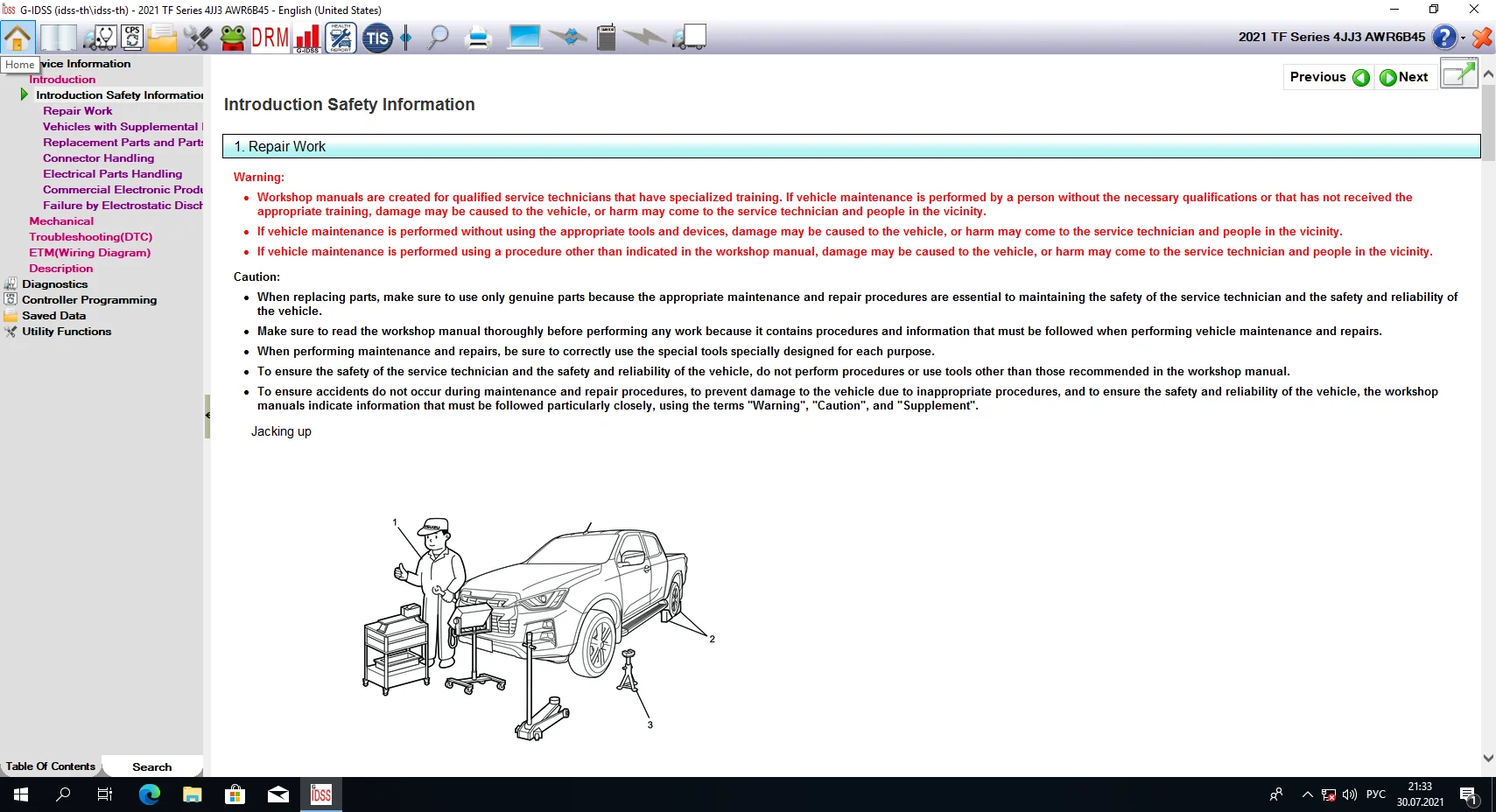Click the green frog toolbar icon

pyautogui.click(x=233, y=38)
